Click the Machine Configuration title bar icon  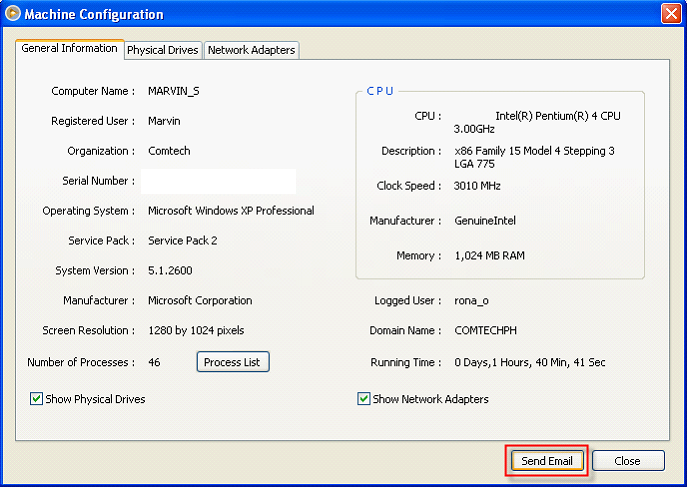pyautogui.click(x=13, y=14)
